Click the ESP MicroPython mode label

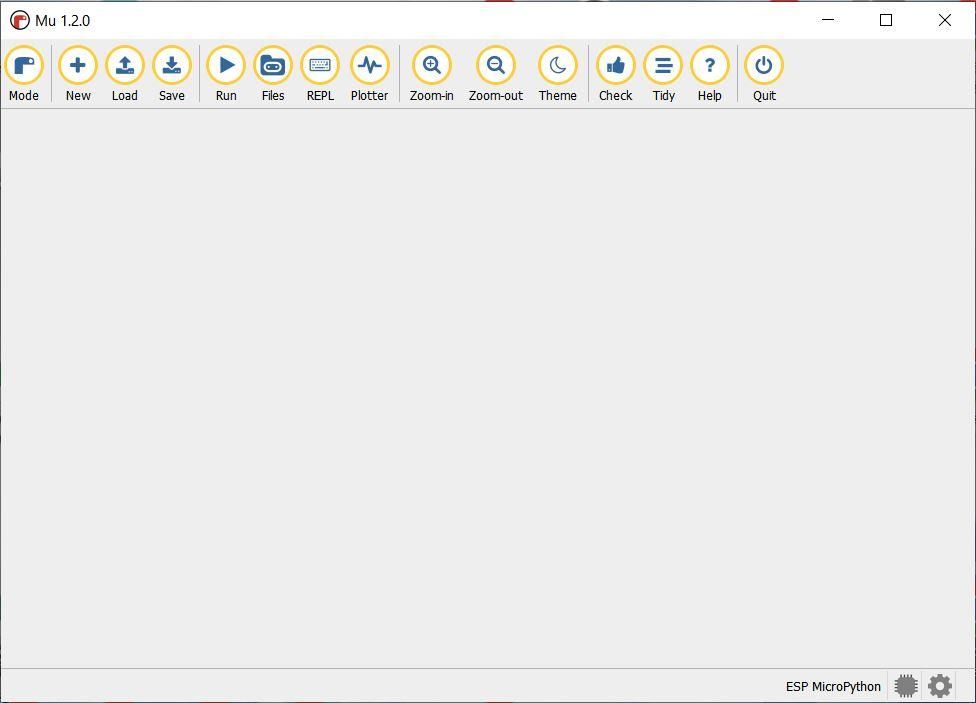[x=833, y=686]
